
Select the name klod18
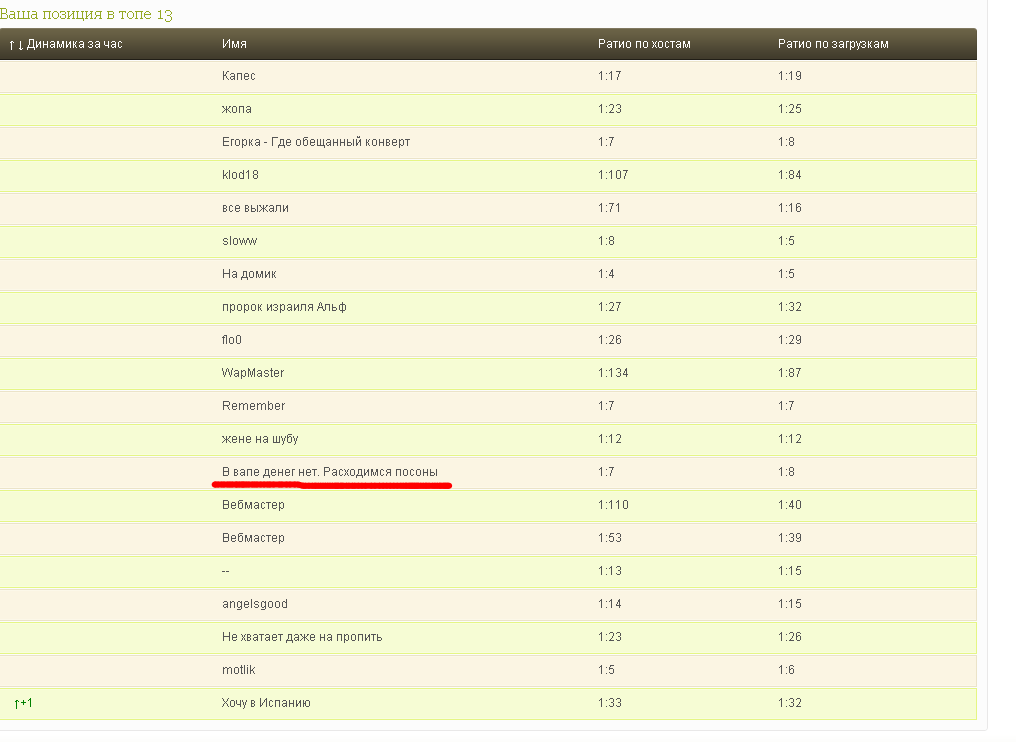240,175
